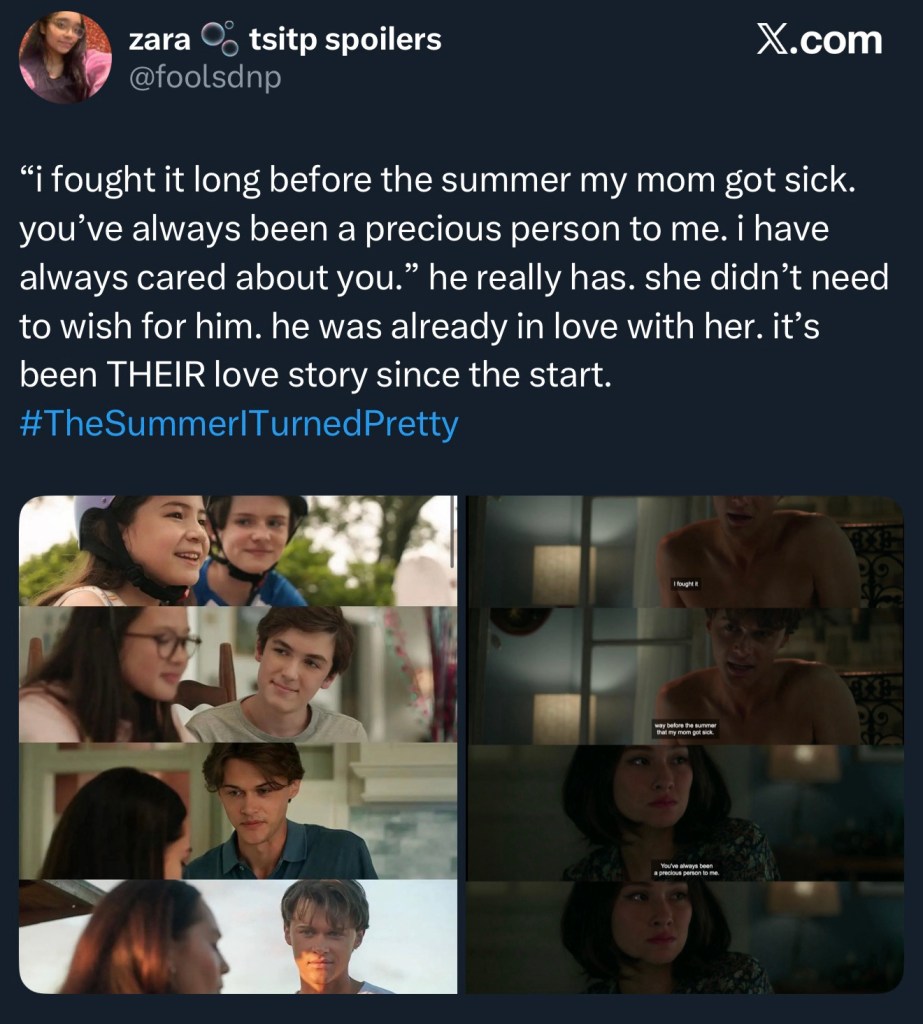This screenshot has width=923, height=1024.
Task: Click the 'I fought it' subtitle text
Action: tap(686, 584)
